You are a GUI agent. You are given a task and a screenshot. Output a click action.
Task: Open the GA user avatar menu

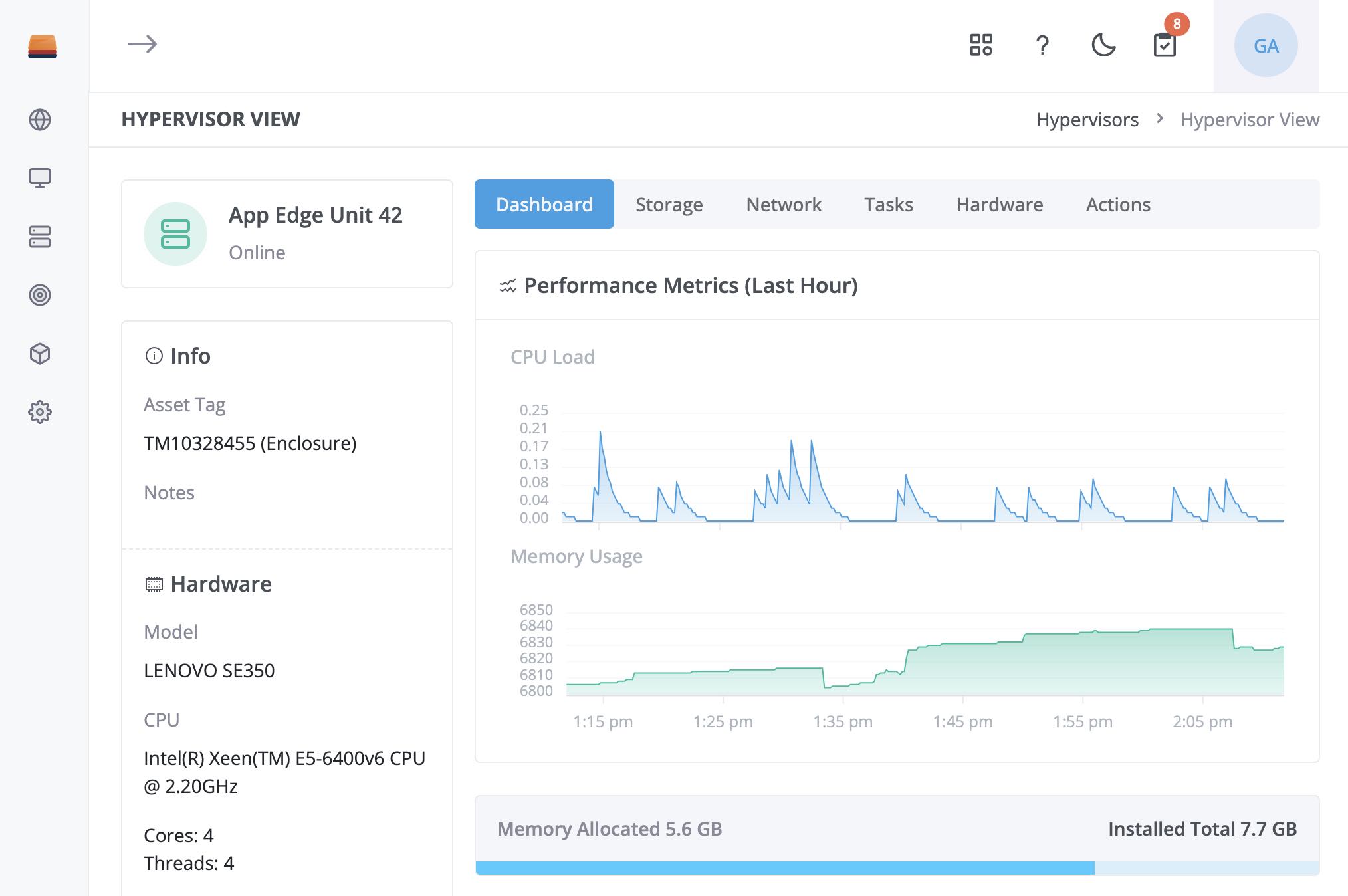(1266, 46)
